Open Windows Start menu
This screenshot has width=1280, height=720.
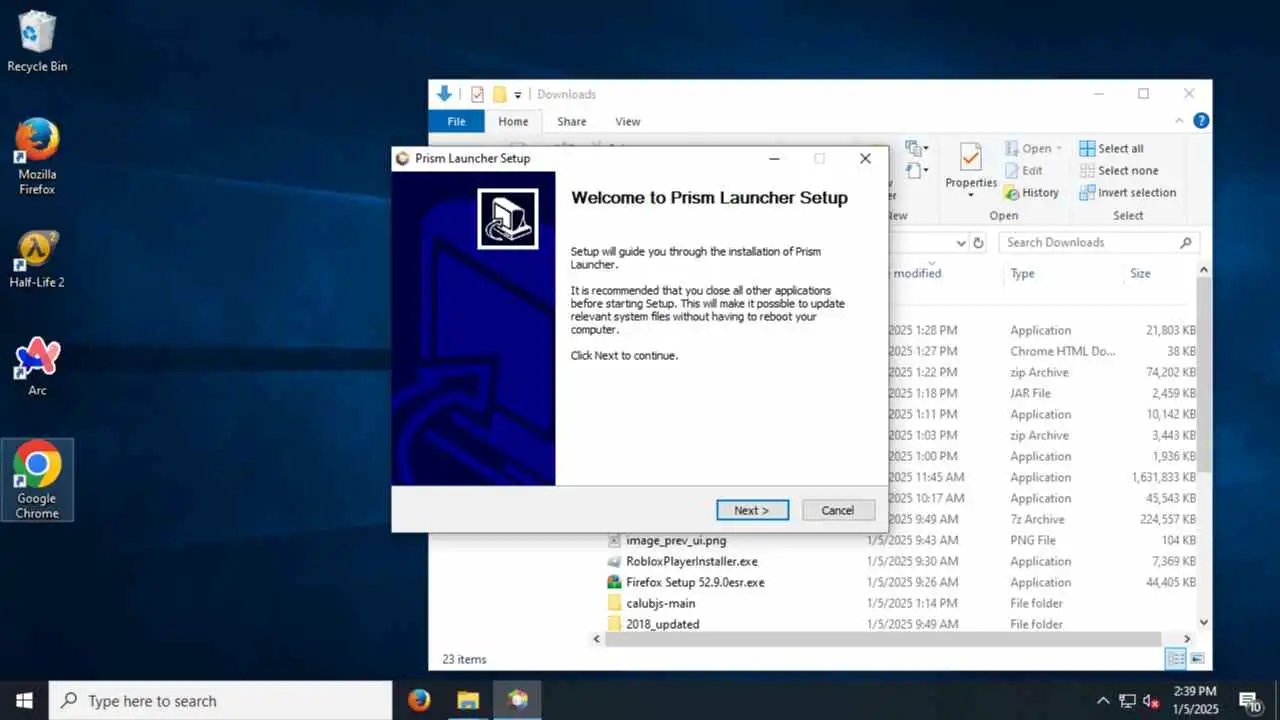tap(24, 700)
